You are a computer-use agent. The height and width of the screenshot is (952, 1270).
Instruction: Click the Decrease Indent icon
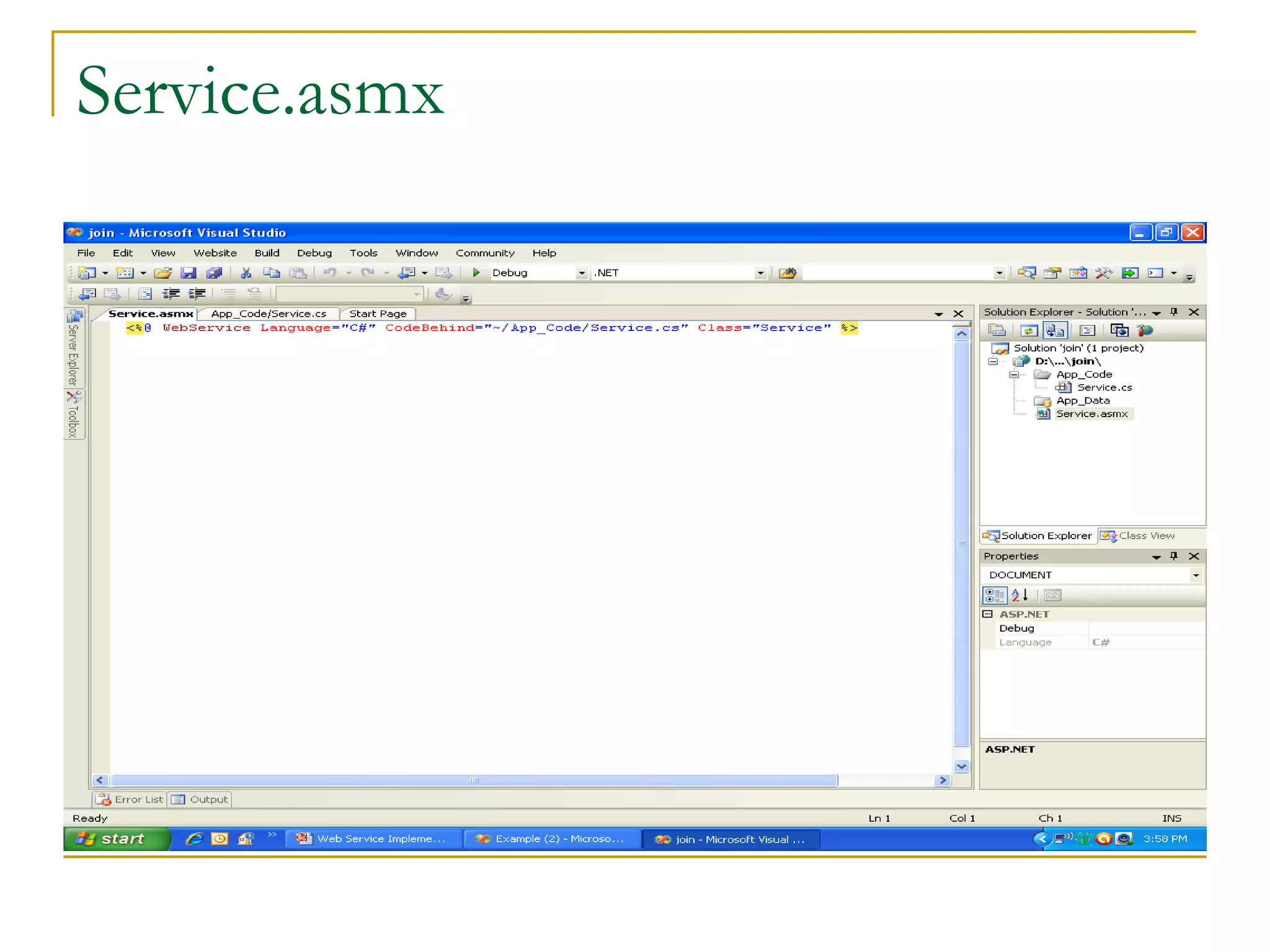click(171, 294)
